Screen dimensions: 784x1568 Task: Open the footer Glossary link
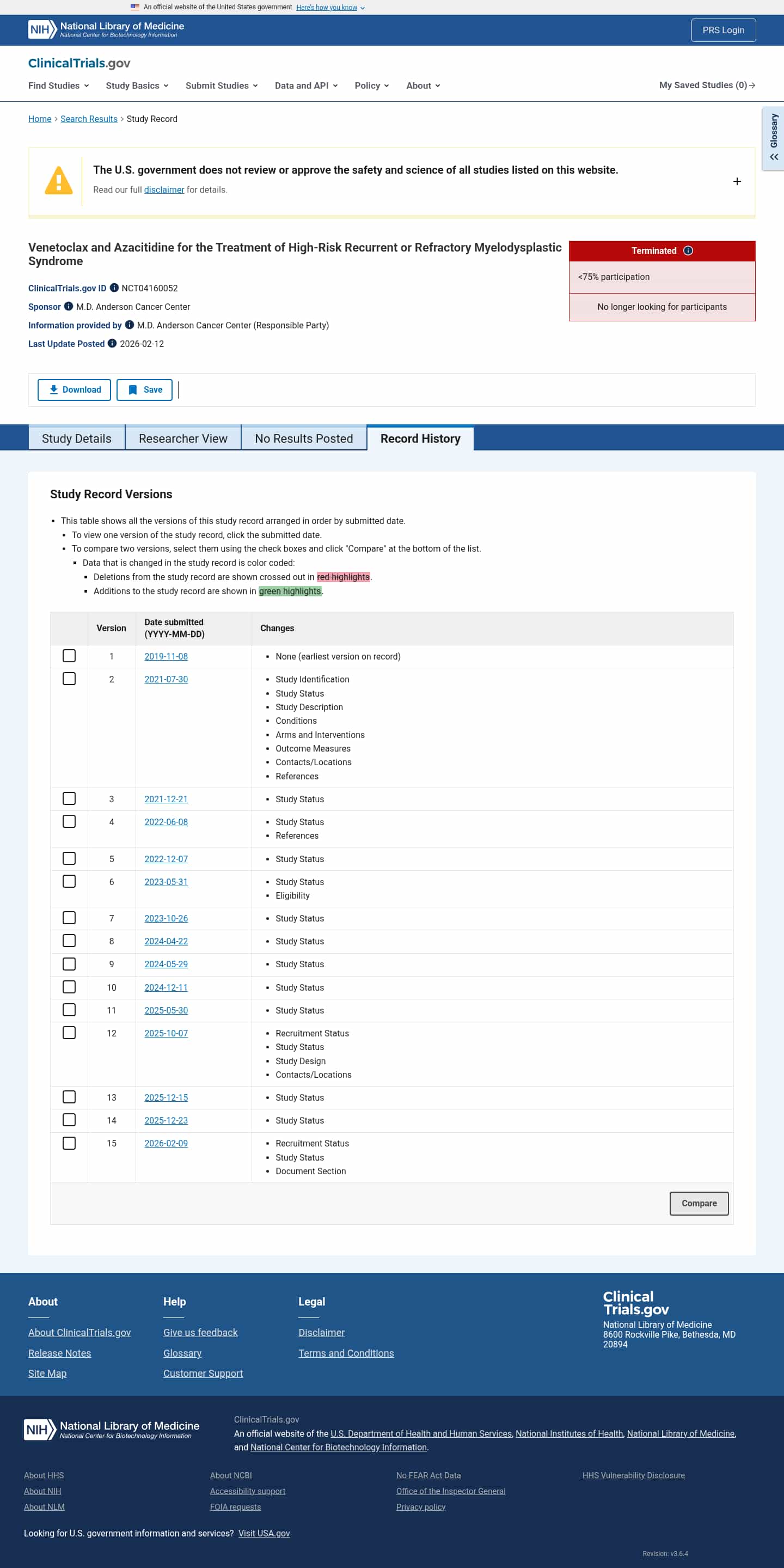(182, 1353)
